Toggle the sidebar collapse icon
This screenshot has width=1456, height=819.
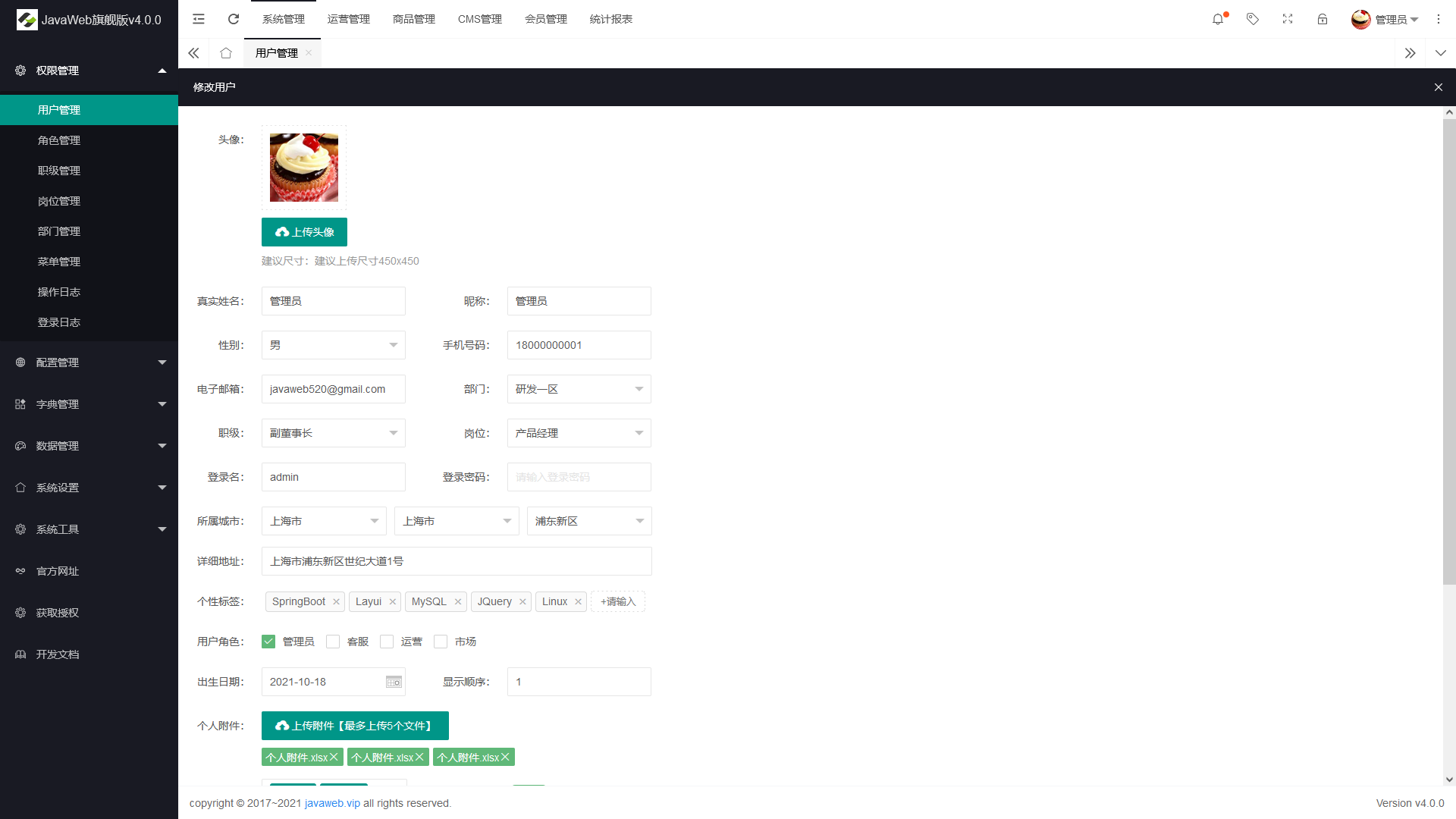(x=199, y=19)
